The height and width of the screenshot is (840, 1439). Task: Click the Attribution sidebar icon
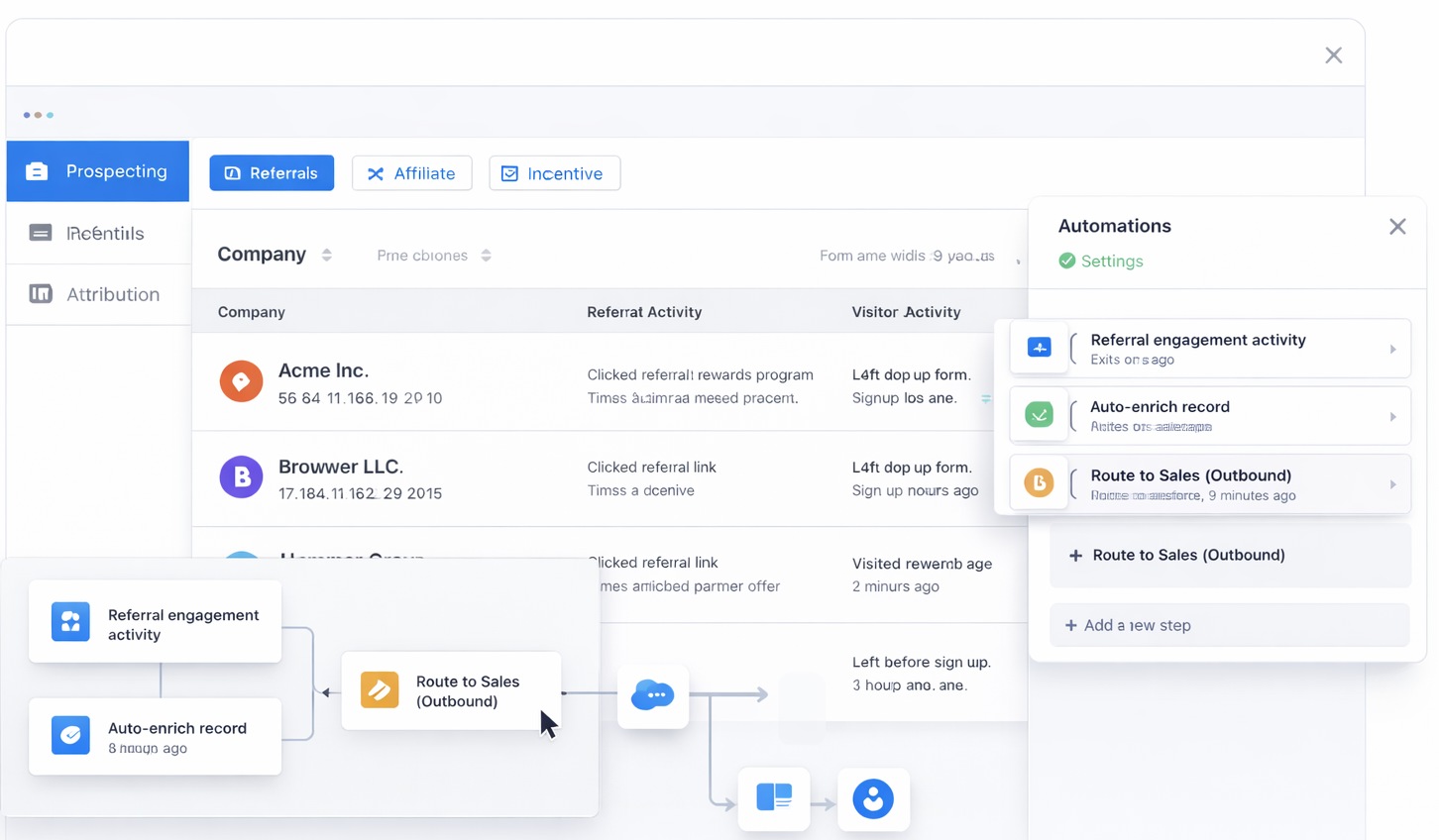(x=41, y=294)
